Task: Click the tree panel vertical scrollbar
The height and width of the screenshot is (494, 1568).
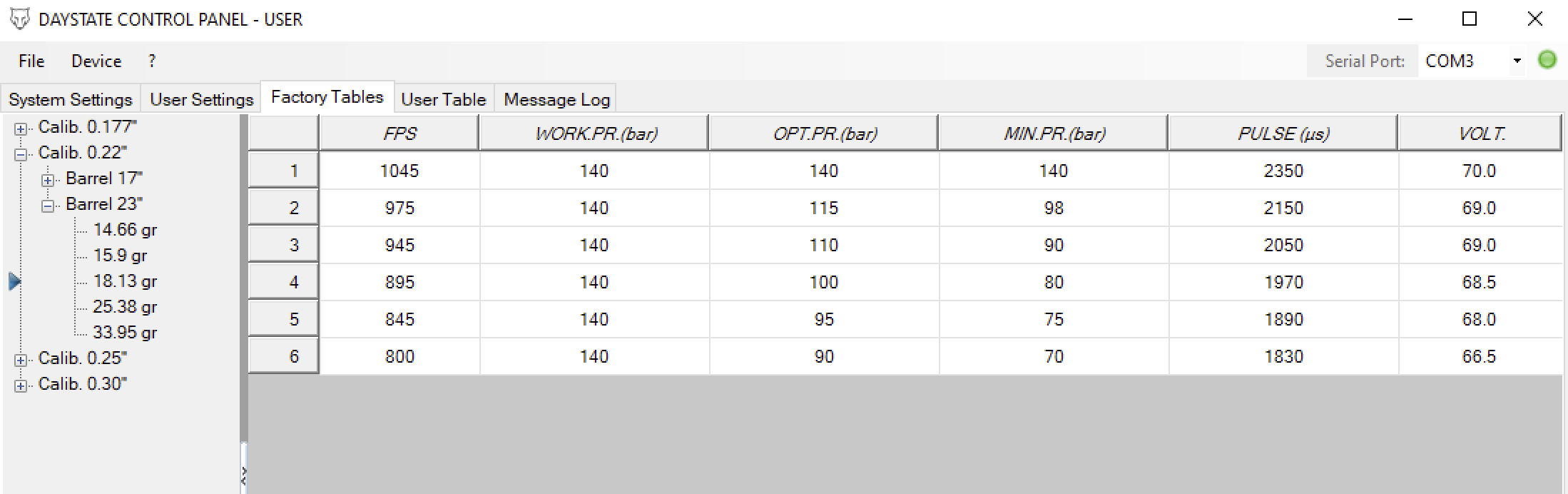Action: [x=243, y=278]
